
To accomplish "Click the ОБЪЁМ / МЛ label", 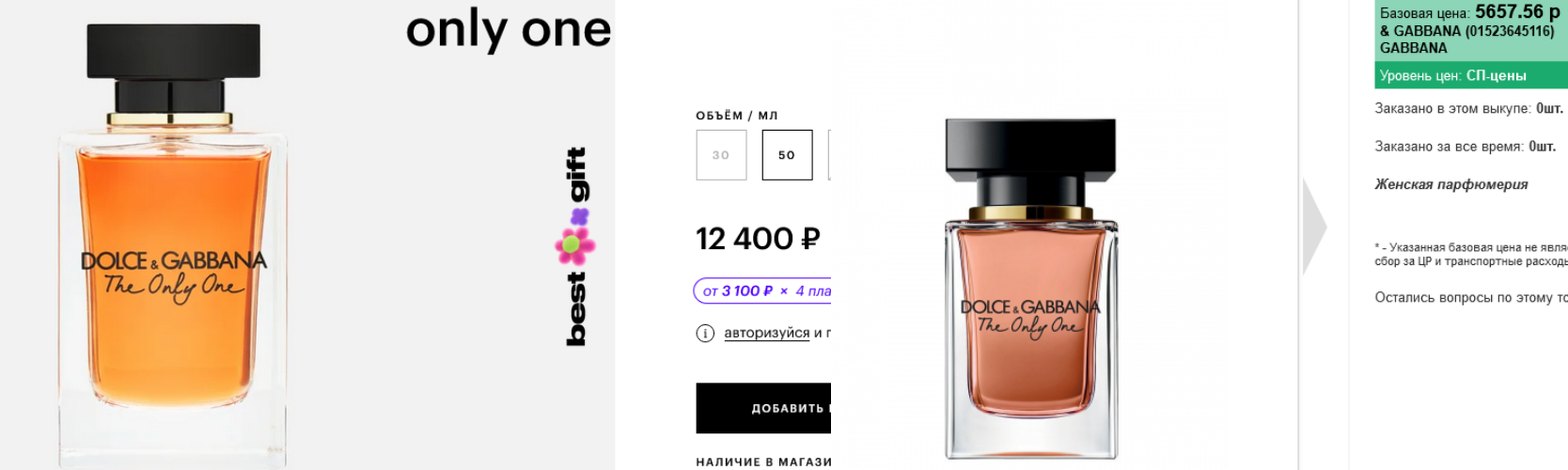I will [x=736, y=116].
